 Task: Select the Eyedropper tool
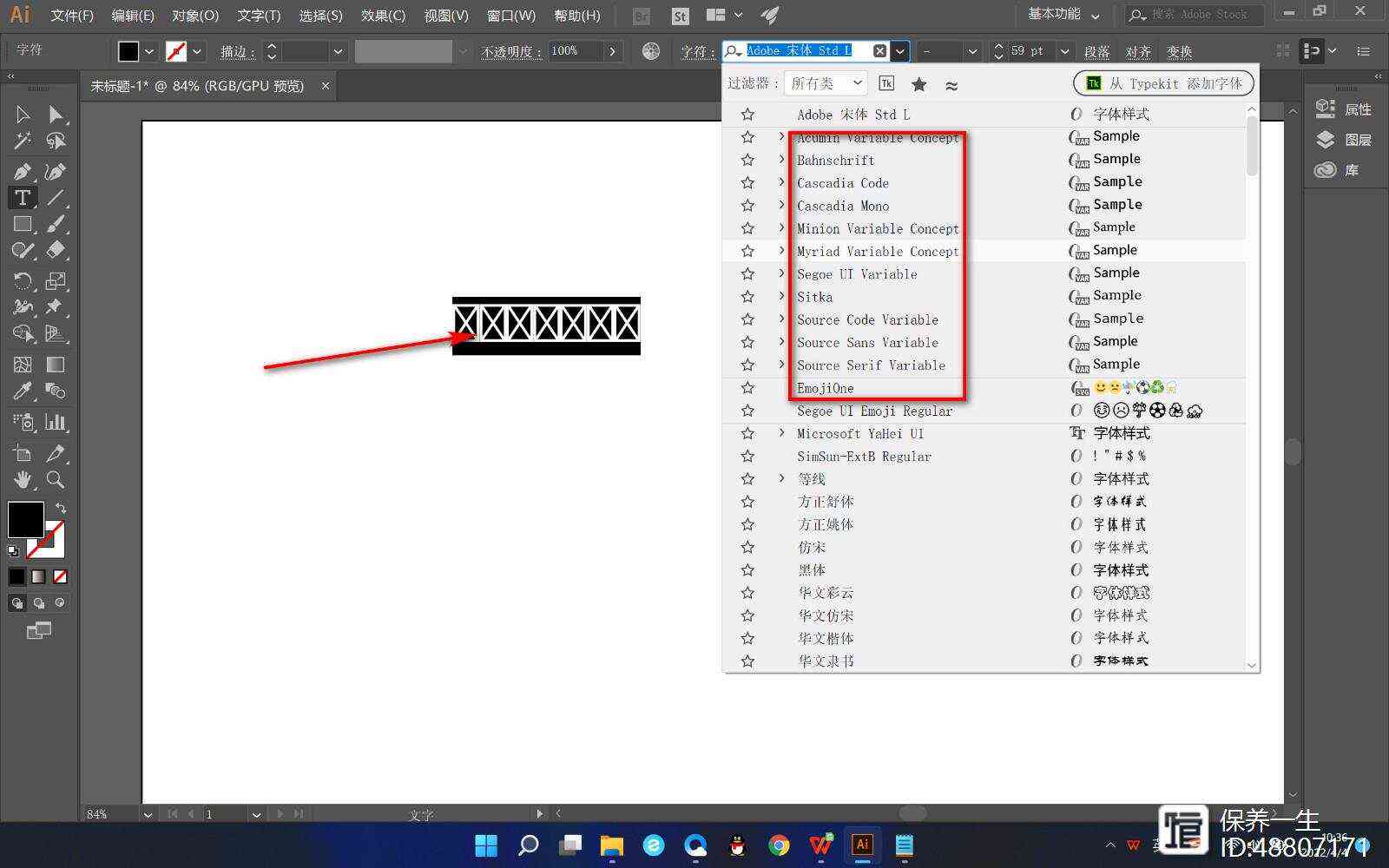23,391
